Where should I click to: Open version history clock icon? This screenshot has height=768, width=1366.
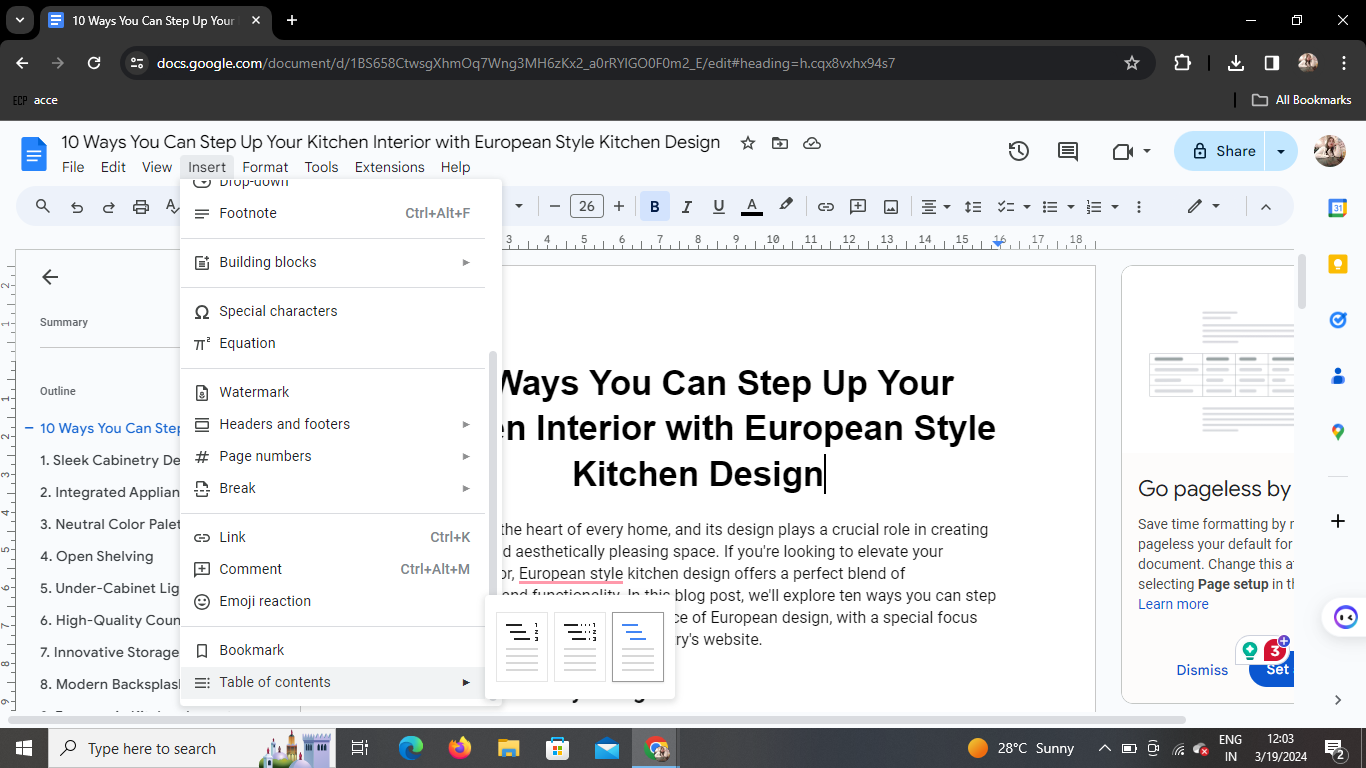(x=1018, y=151)
